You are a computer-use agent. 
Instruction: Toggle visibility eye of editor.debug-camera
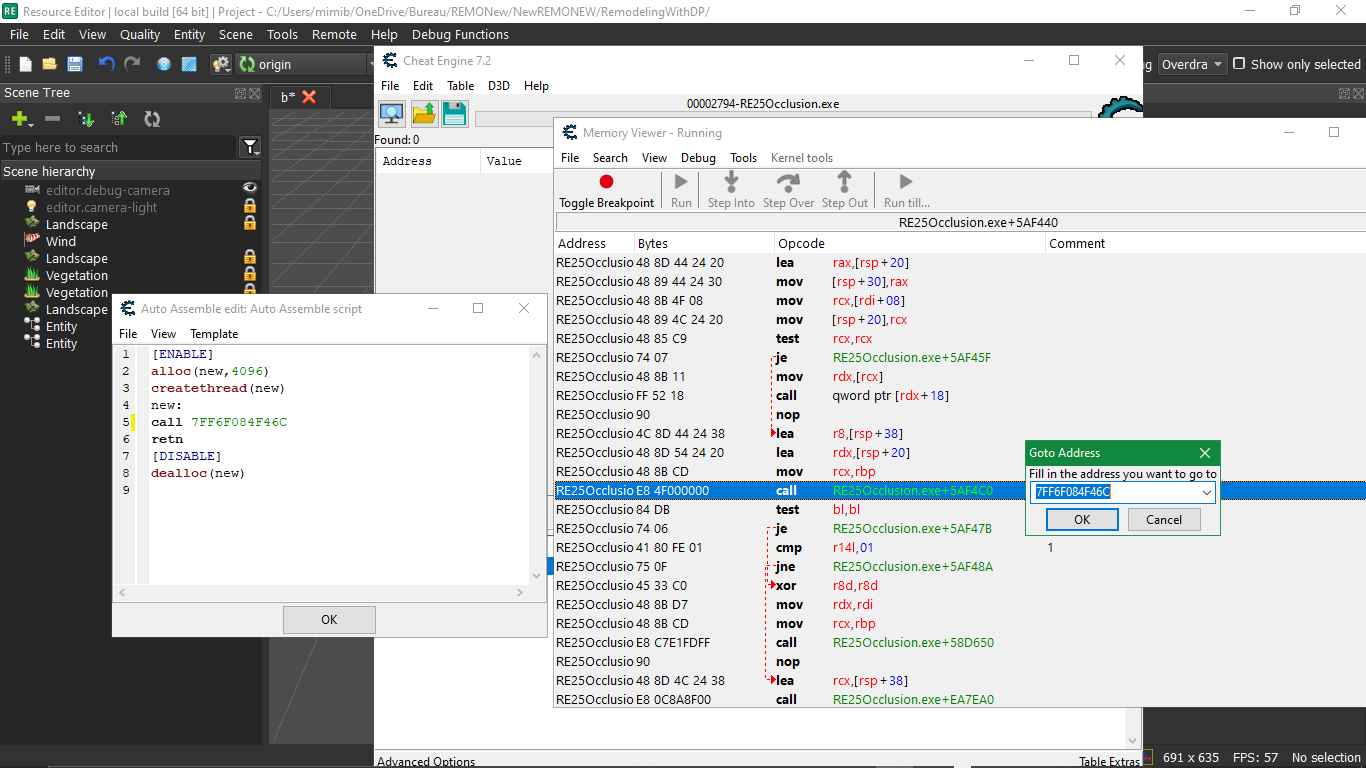250,189
